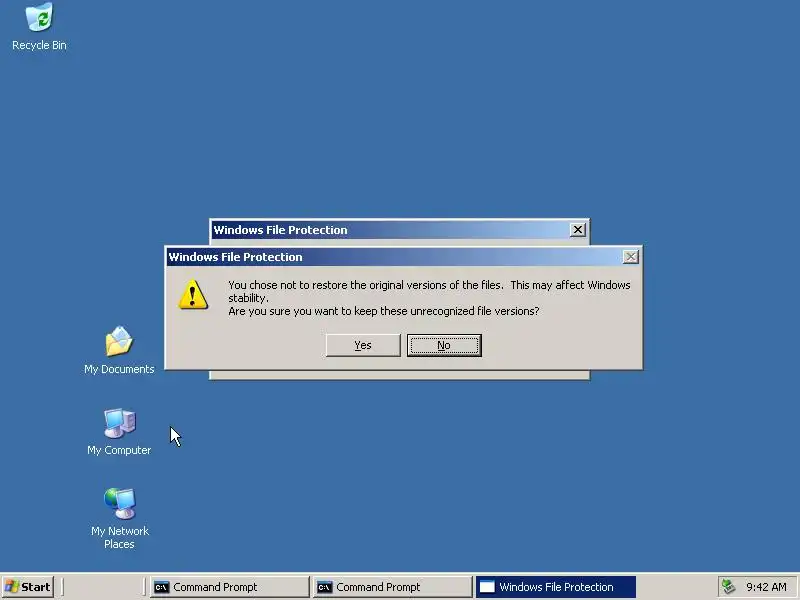The width and height of the screenshot is (800, 600).
Task: Select the My Network Places icon
Action: [119, 518]
